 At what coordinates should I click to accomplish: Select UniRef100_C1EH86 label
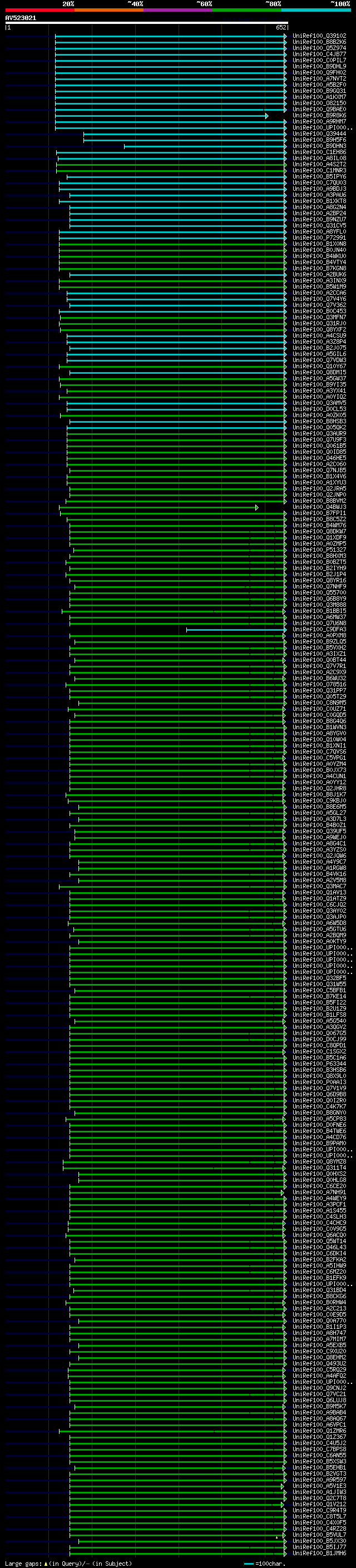[x=319, y=152]
